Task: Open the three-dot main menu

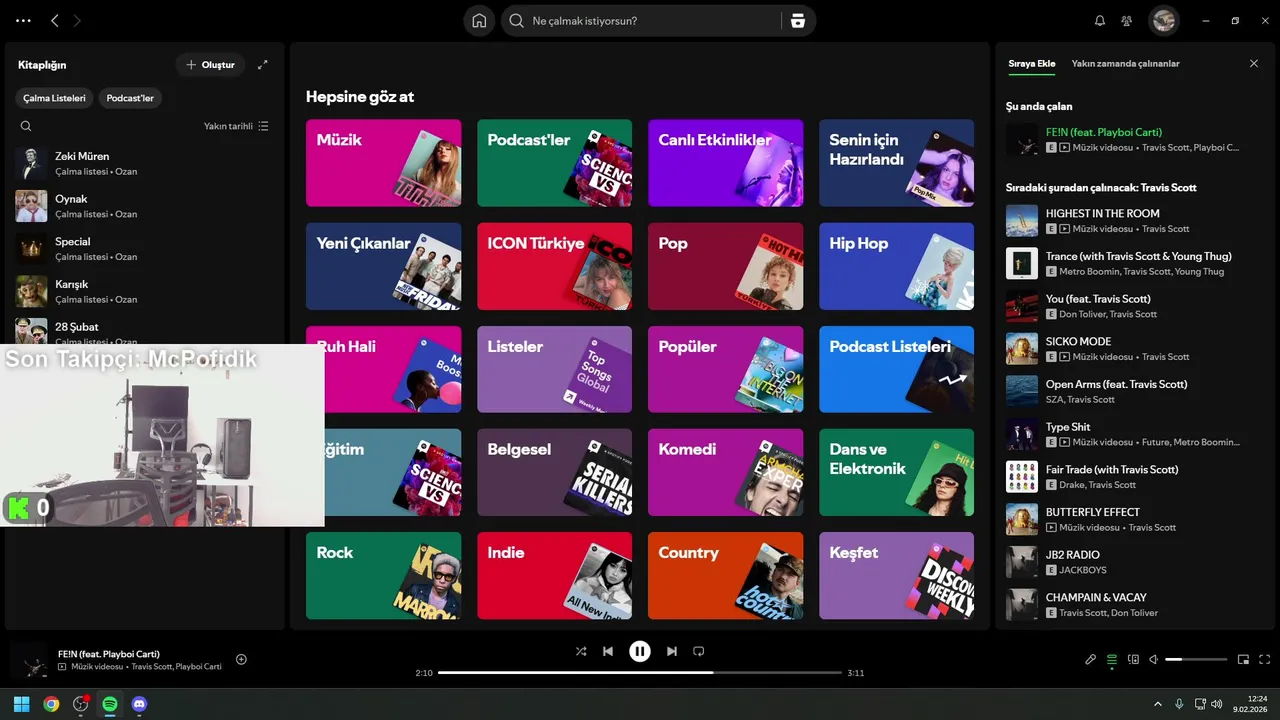Action: pyautogui.click(x=24, y=20)
